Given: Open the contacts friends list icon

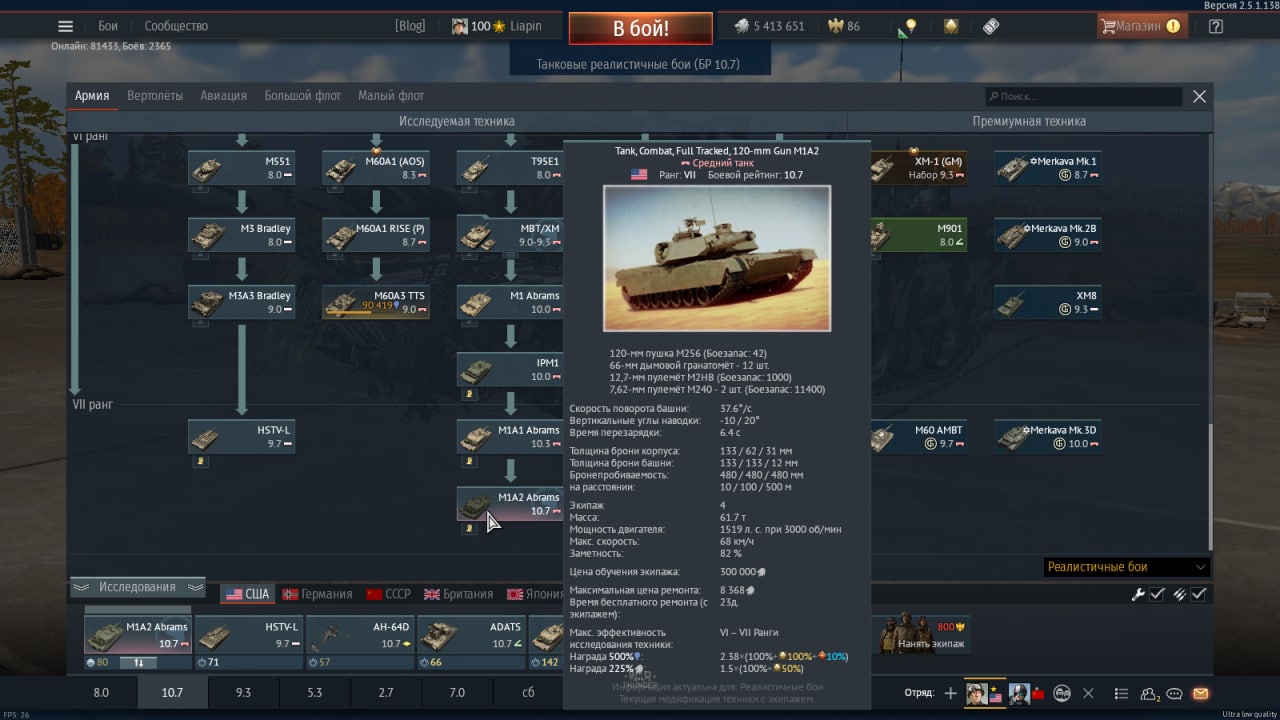Looking at the screenshot, I should tap(1150, 693).
